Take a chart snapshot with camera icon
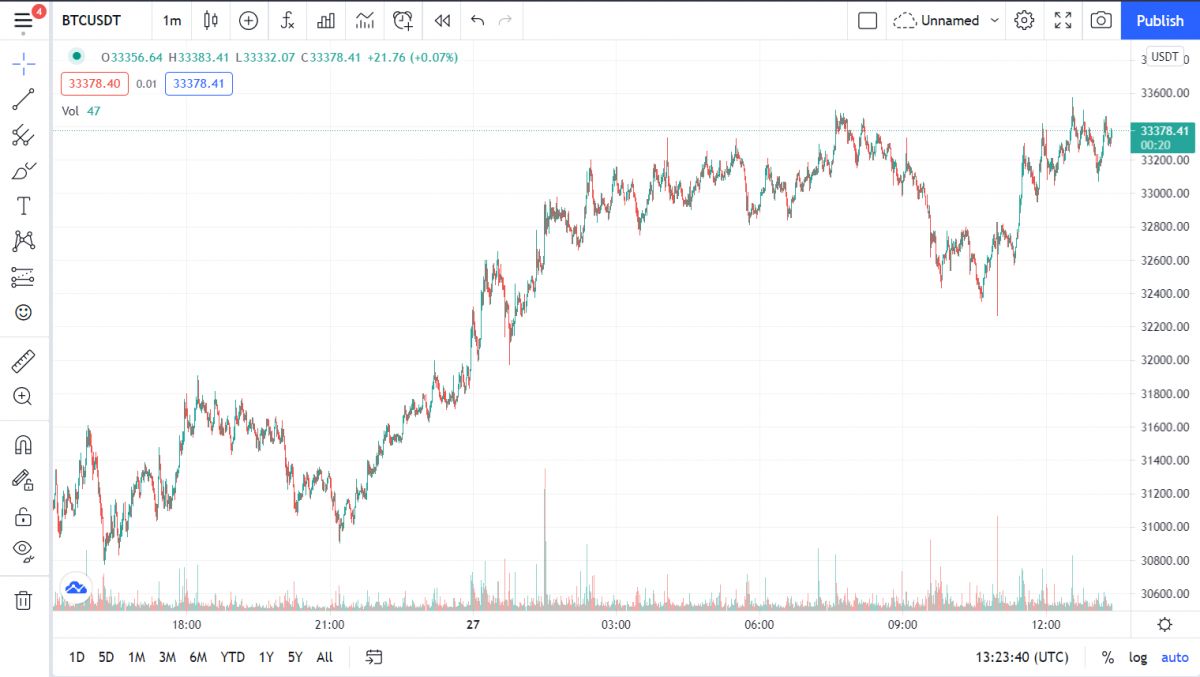This screenshot has width=1200, height=677. point(1101,20)
